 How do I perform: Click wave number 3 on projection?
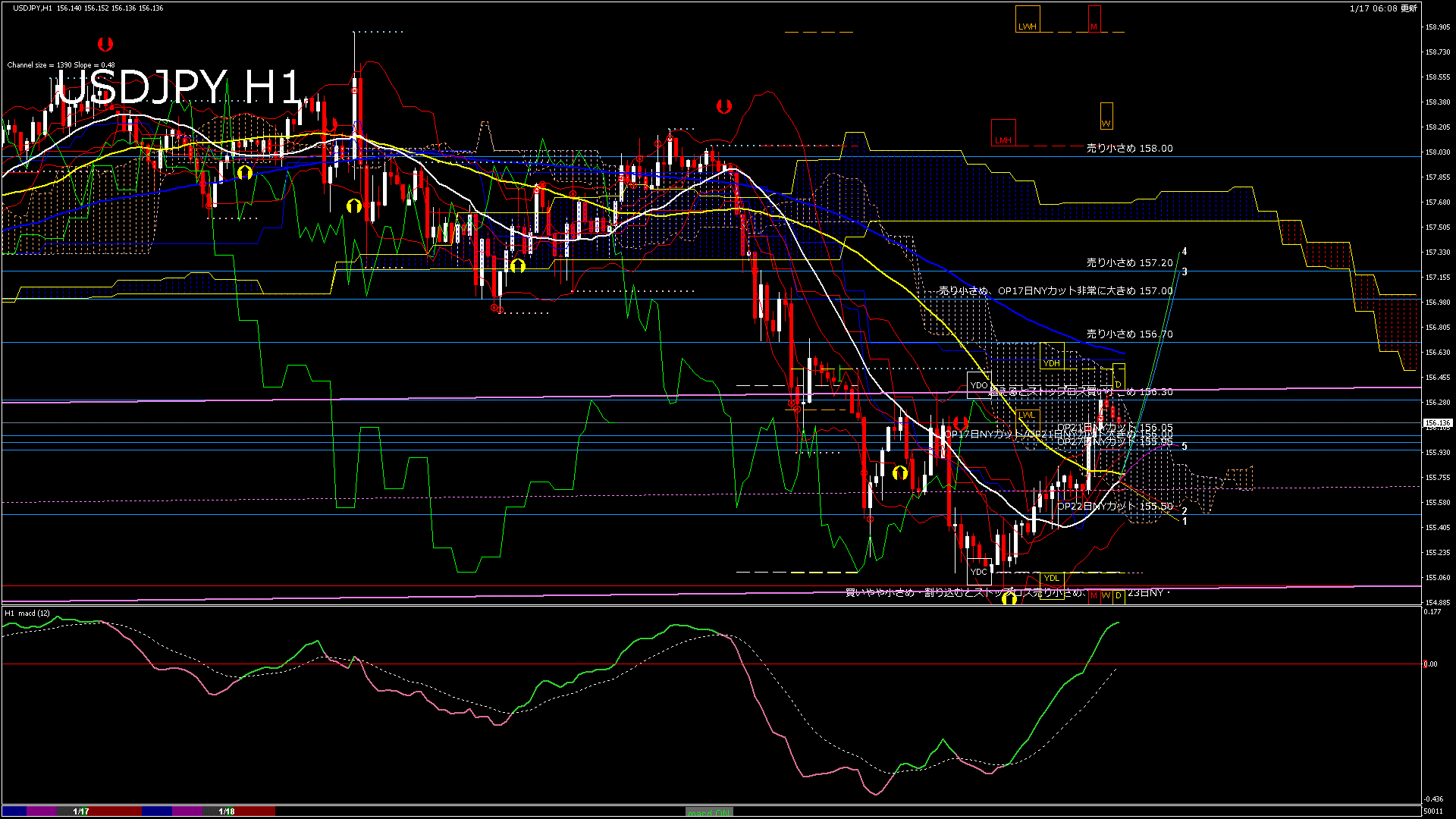(1185, 272)
